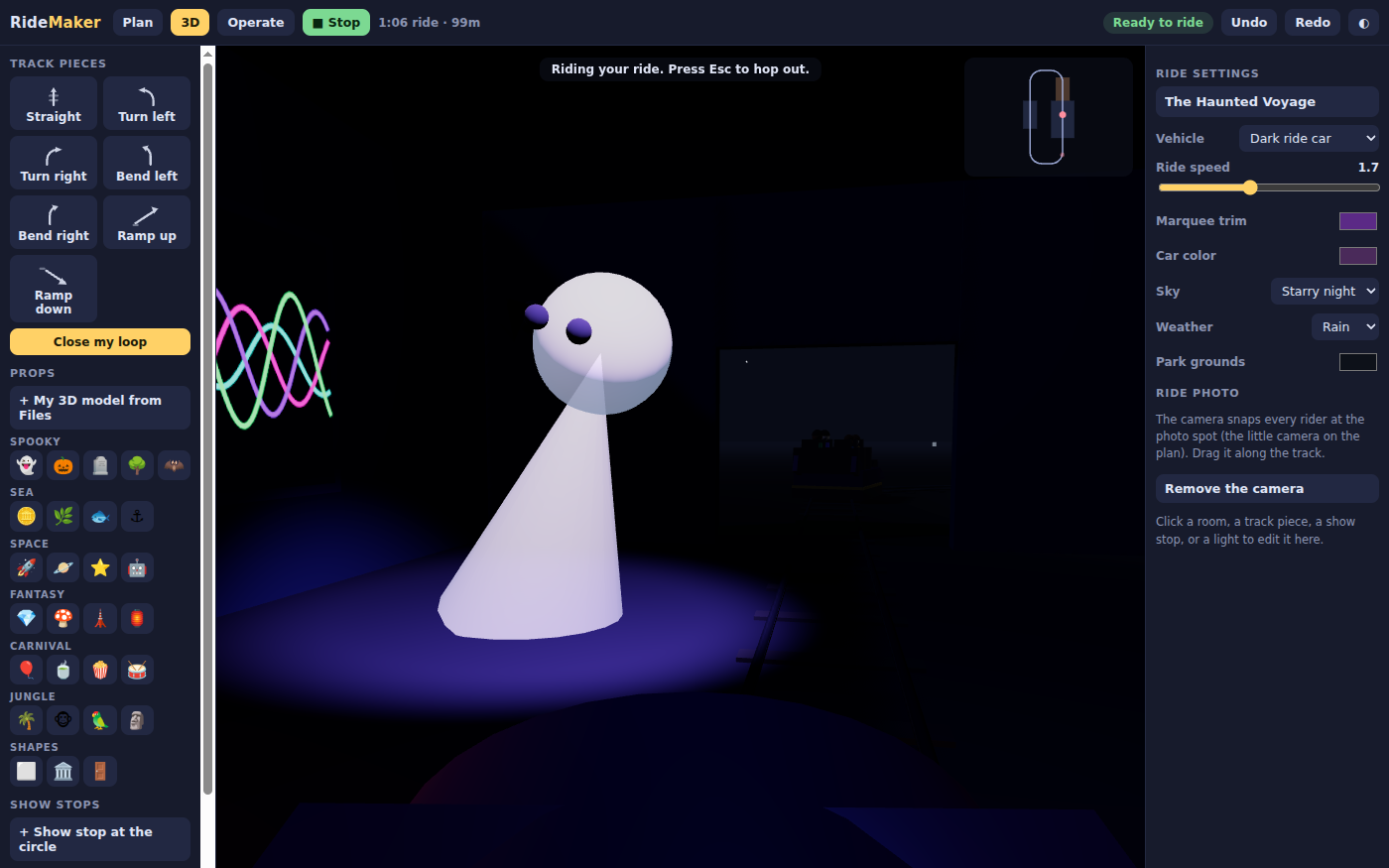
Task: Add the moai statue prop
Action: click(137, 720)
